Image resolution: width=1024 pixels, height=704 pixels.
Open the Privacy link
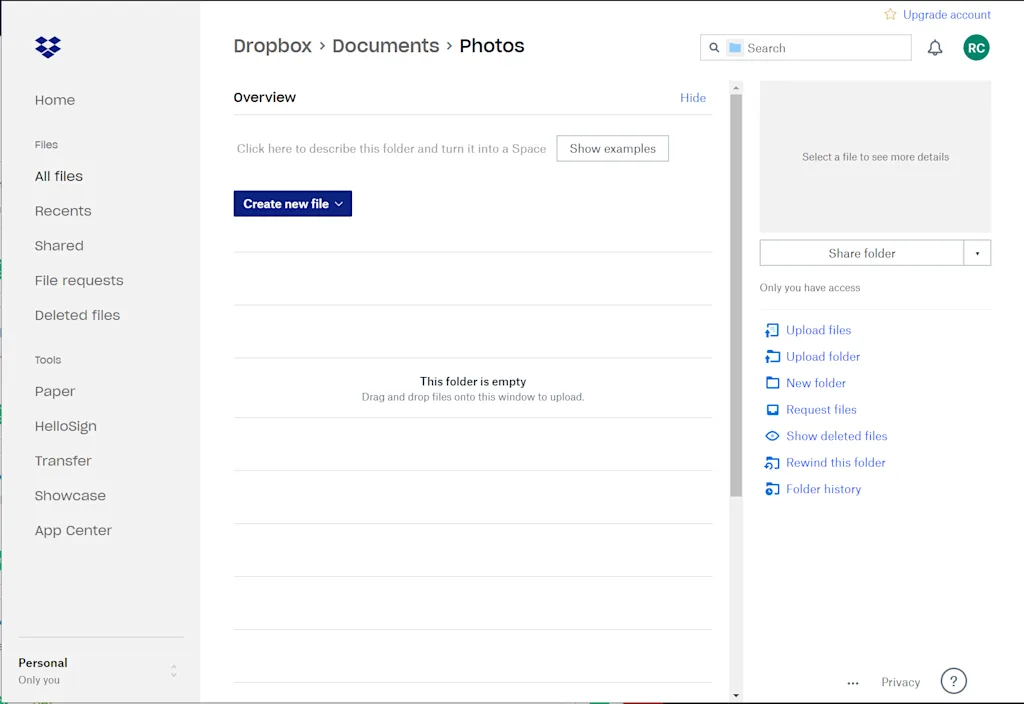pyautogui.click(x=900, y=682)
